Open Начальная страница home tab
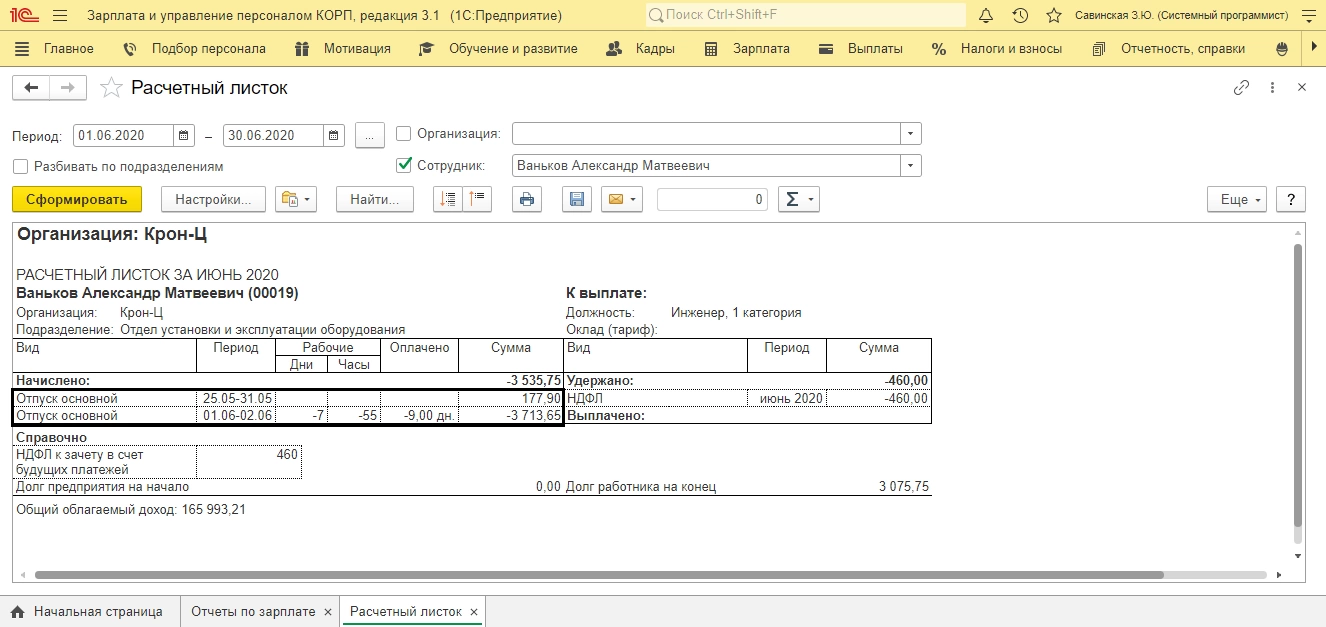The height and width of the screenshot is (627, 1326). click(88, 612)
